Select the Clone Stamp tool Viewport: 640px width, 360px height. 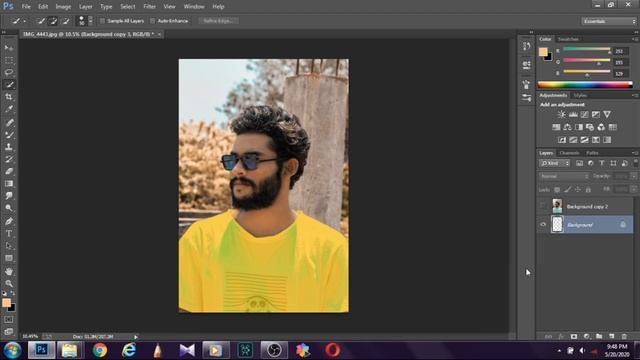tap(9, 147)
